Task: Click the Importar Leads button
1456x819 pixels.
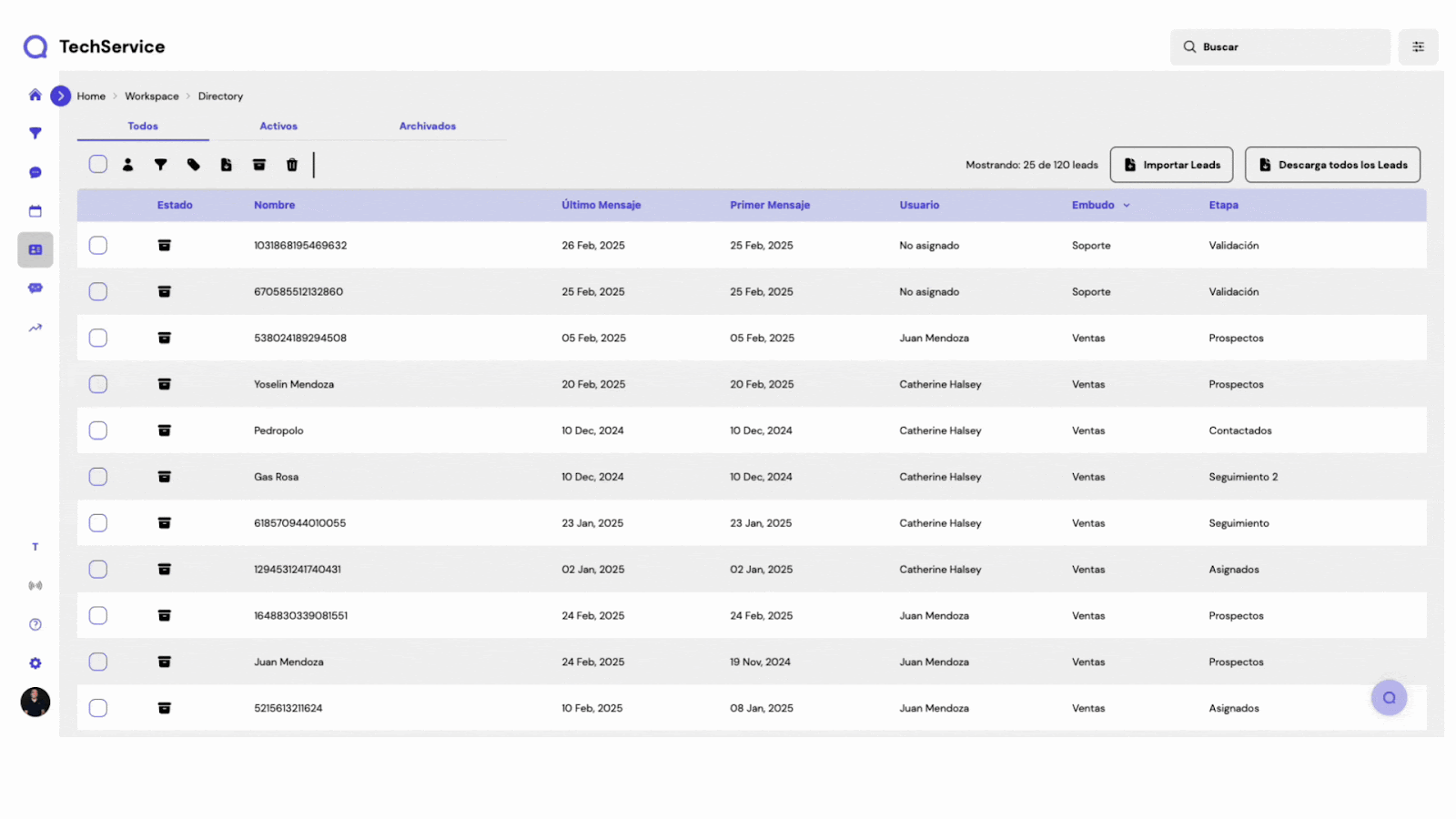Action: (1171, 165)
